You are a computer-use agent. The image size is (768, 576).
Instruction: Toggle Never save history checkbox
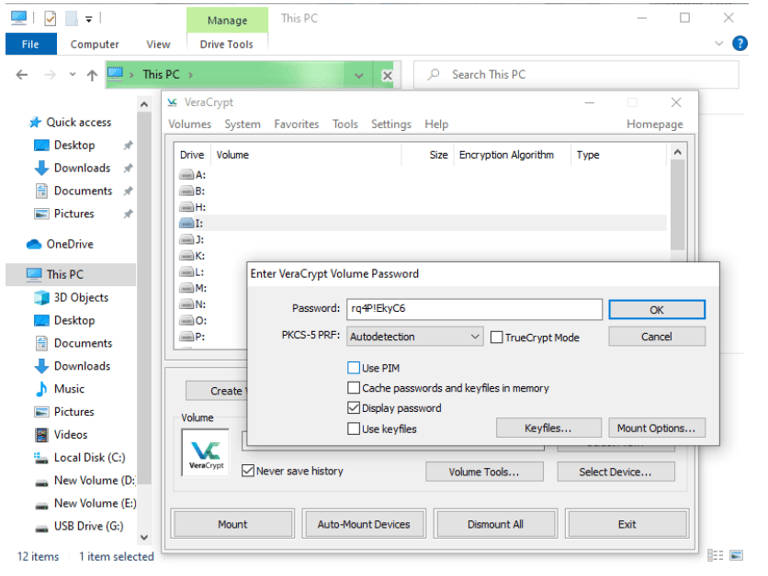coord(248,471)
